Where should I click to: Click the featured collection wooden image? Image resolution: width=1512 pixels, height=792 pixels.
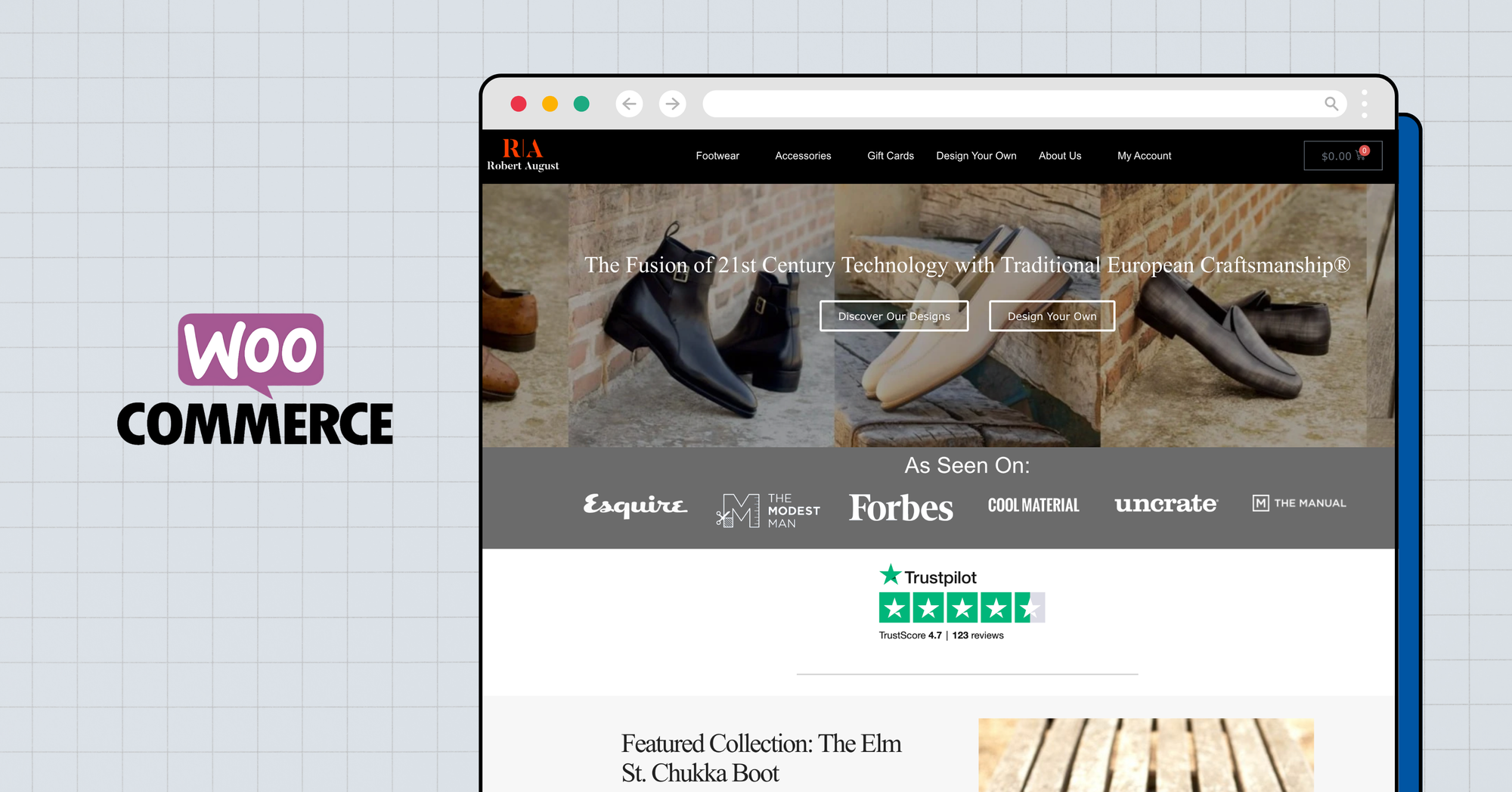pyautogui.click(x=1146, y=755)
